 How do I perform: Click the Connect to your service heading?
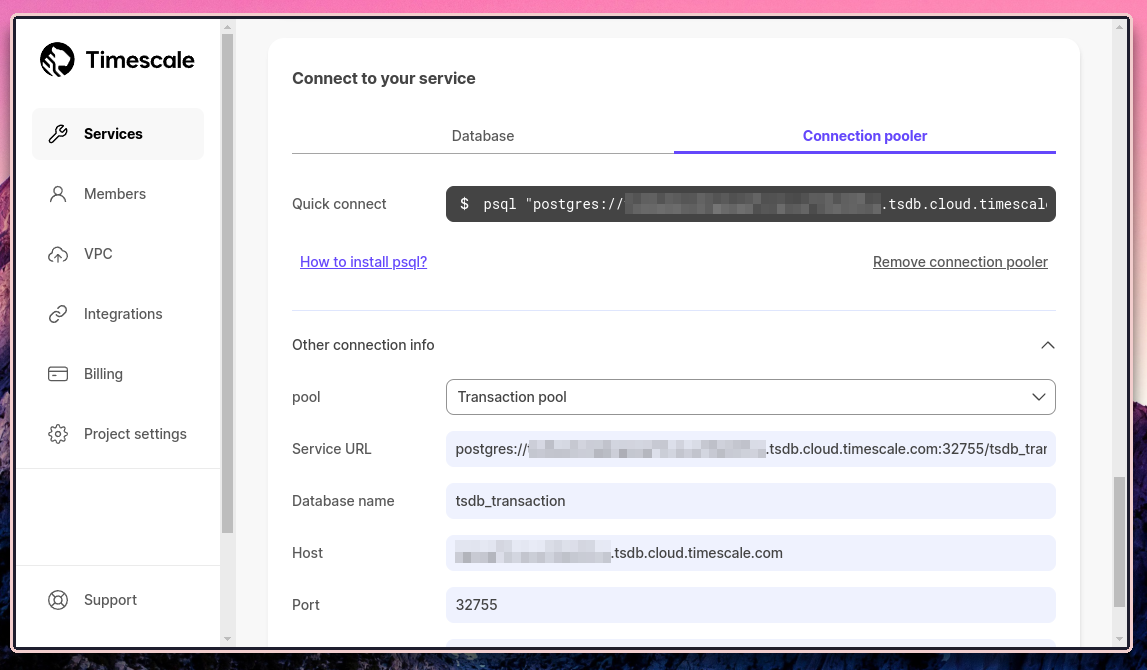(x=383, y=78)
